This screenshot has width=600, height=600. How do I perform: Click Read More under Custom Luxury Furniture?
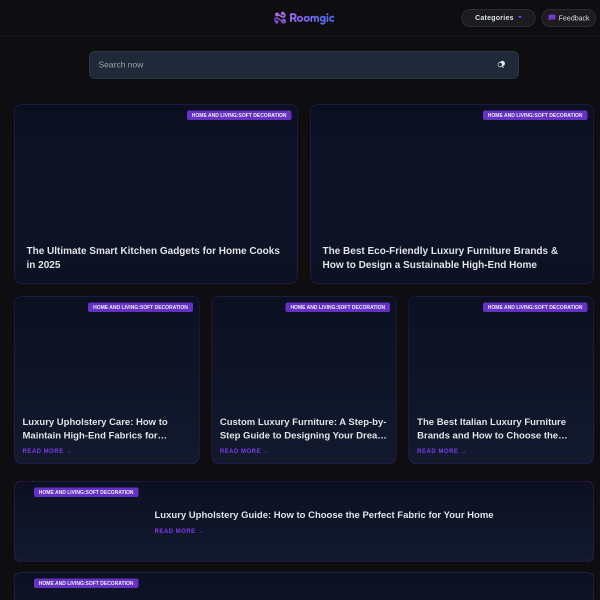(x=244, y=451)
